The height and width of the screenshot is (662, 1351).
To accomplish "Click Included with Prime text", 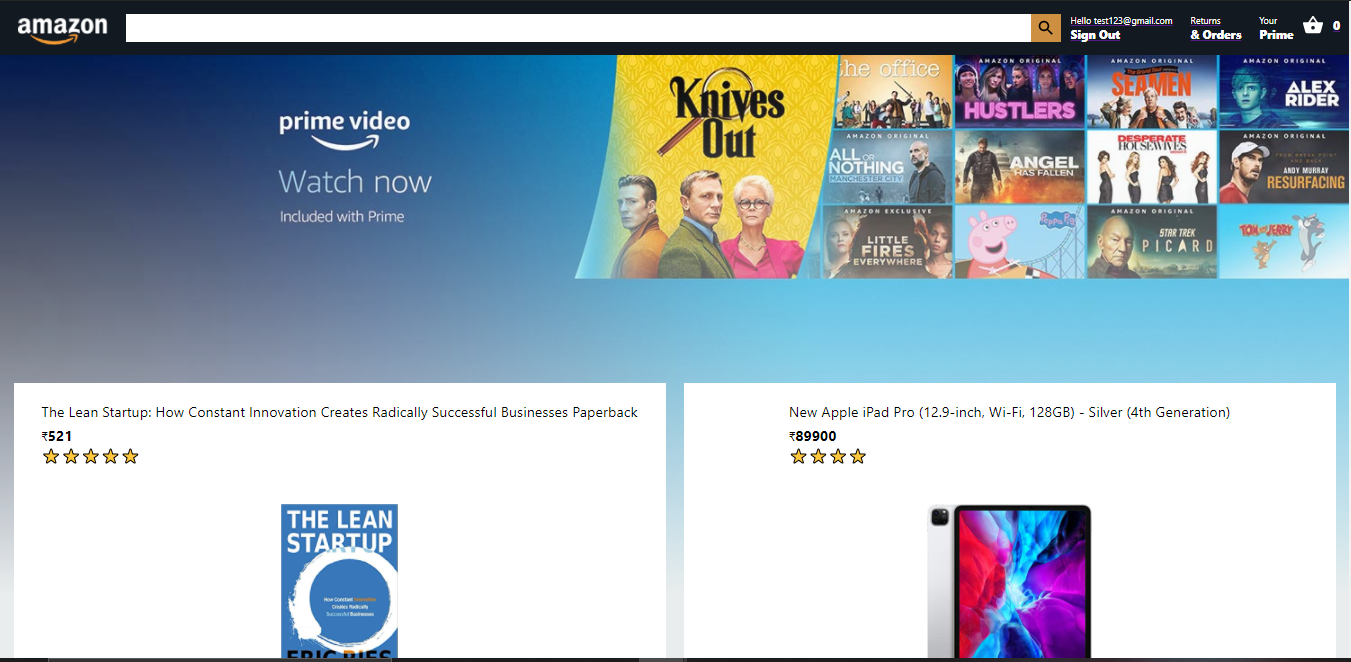I will [342, 216].
